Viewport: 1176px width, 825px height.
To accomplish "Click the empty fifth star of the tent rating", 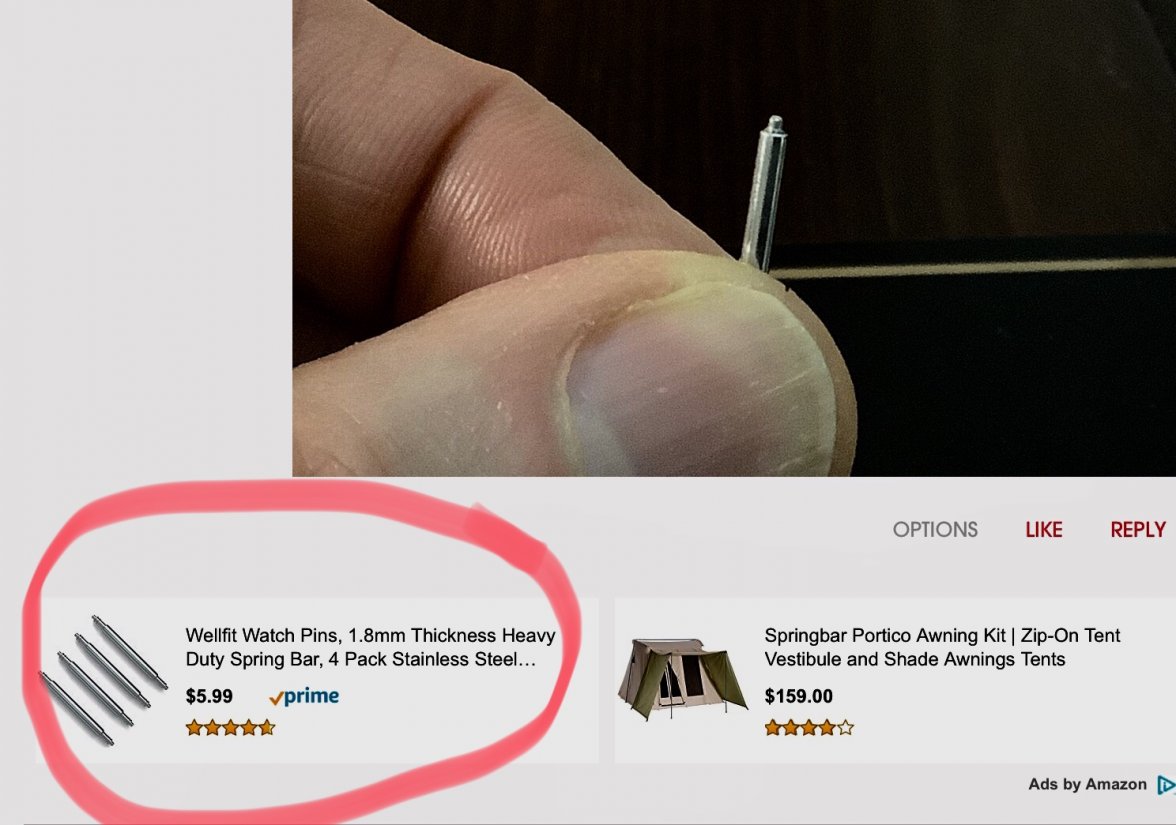I will pyautogui.click(x=846, y=728).
